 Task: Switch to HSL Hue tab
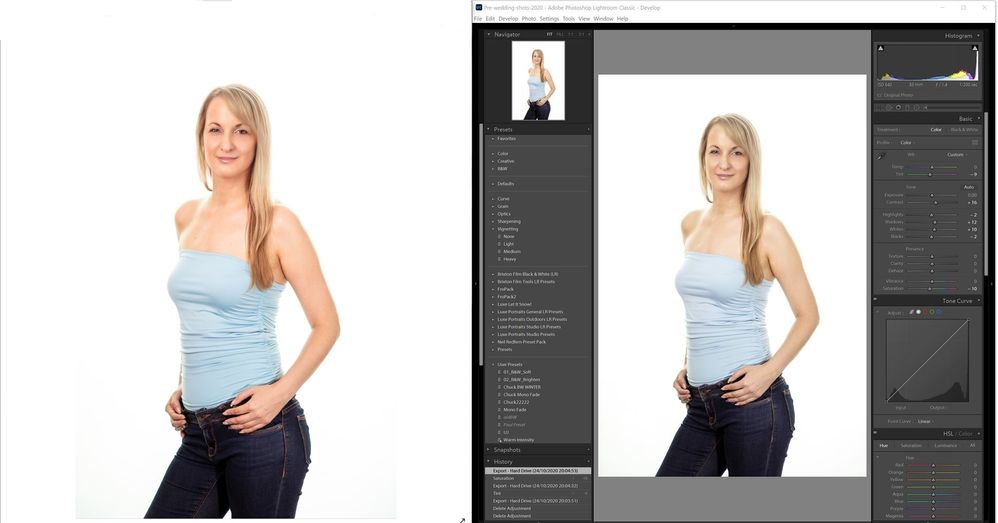click(x=883, y=445)
